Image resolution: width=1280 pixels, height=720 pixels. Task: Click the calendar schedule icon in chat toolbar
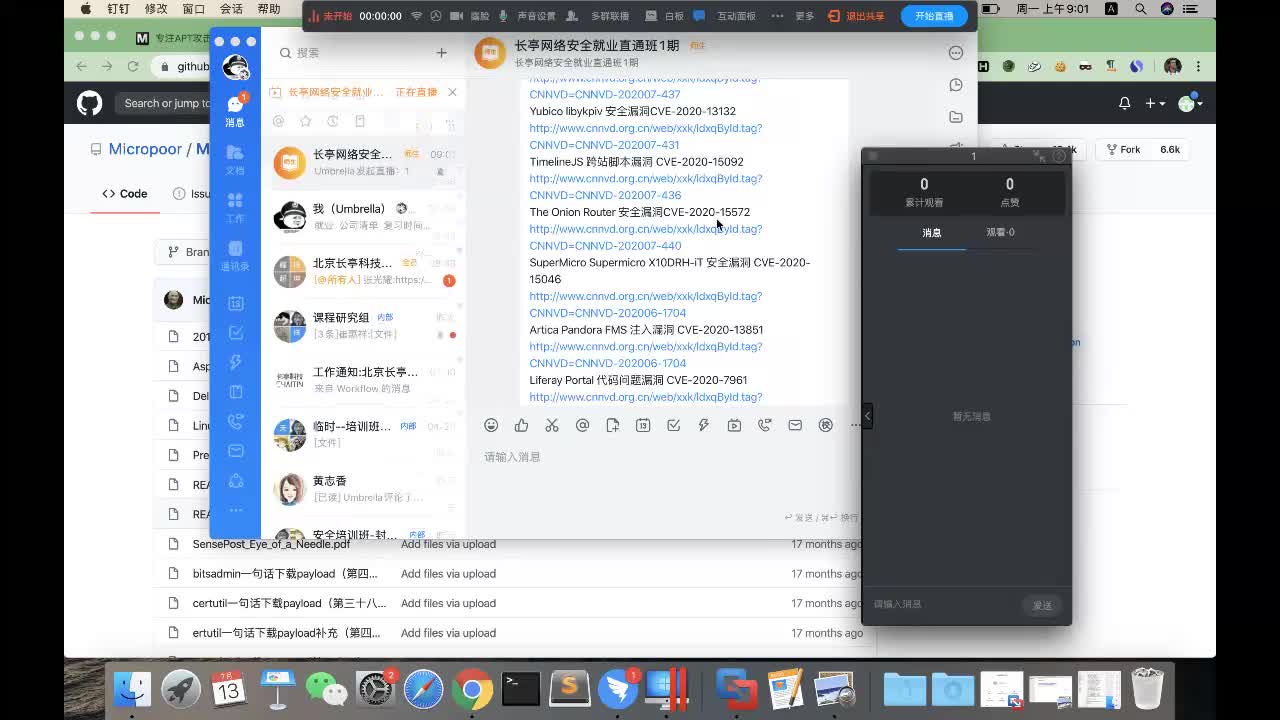643,425
